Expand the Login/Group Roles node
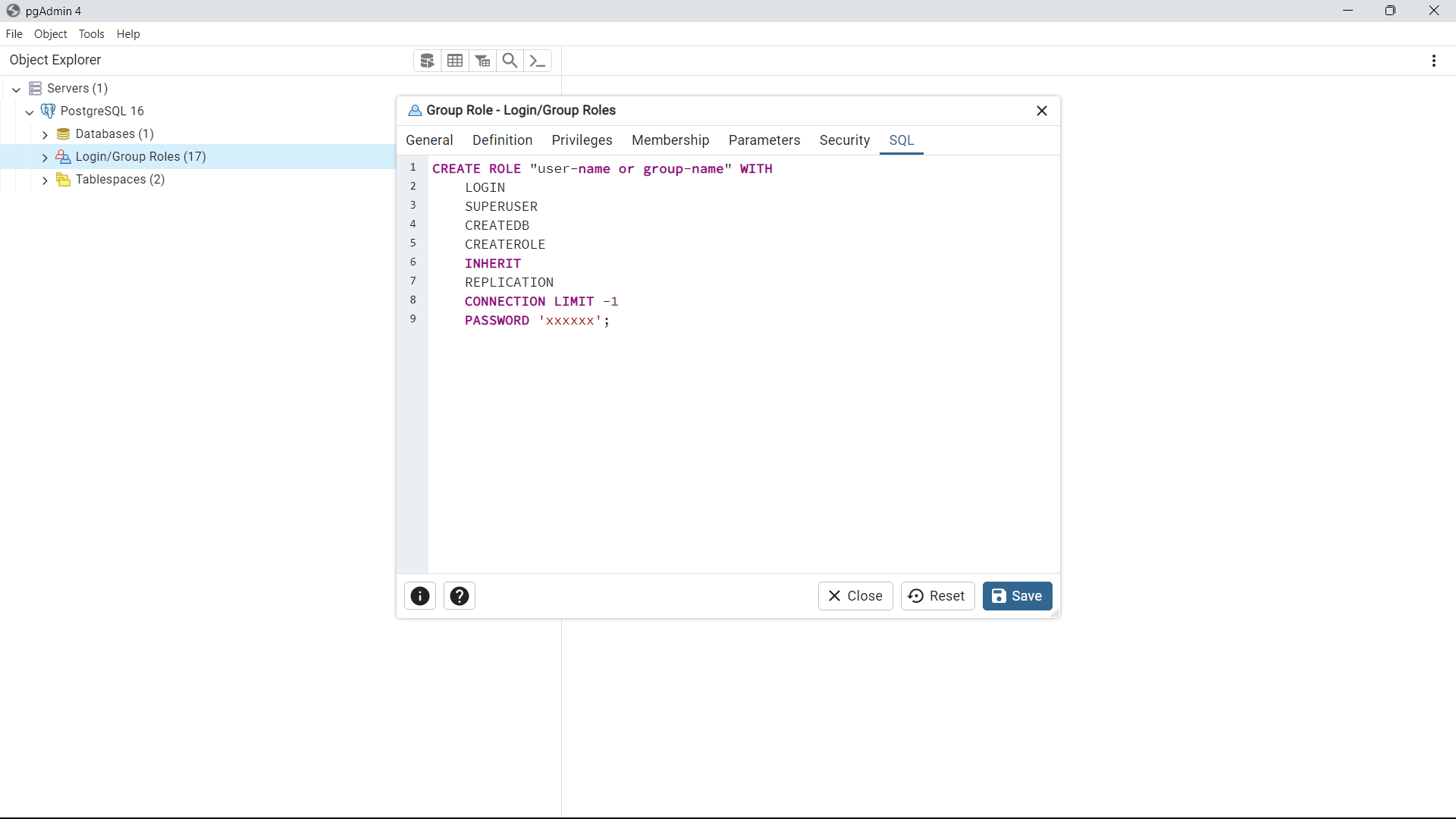1456x819 pixels. 45,157
